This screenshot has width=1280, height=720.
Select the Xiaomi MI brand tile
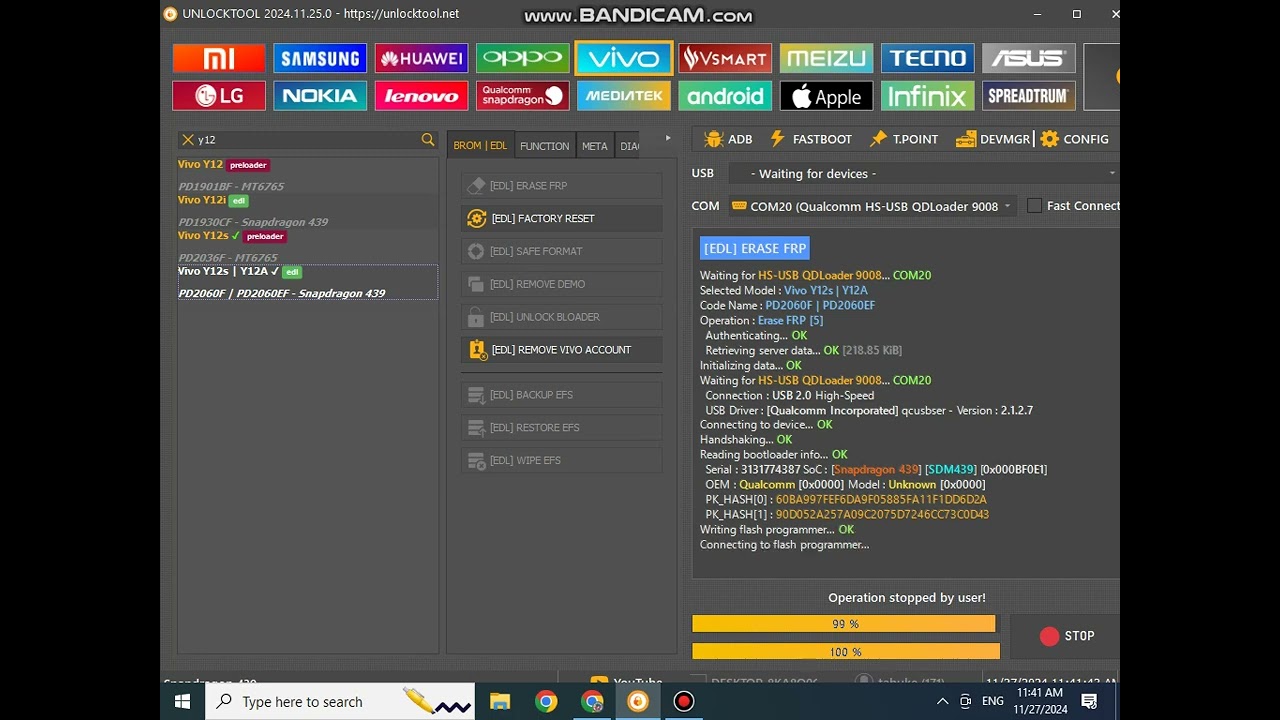[219, 58]
